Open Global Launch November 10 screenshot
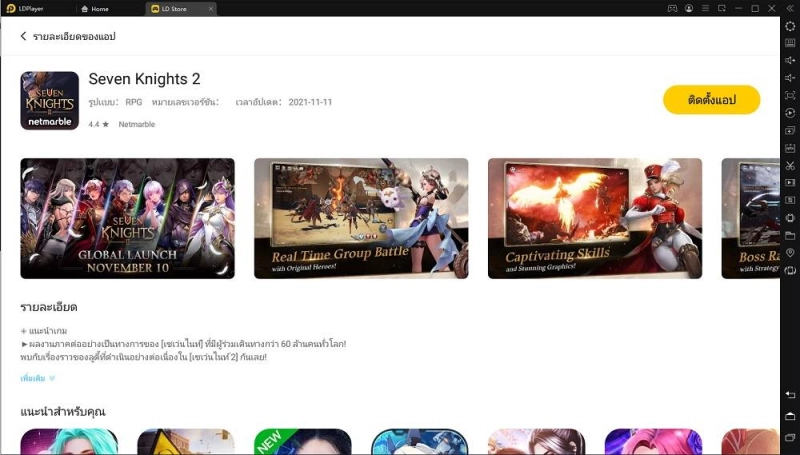The width and height of the screenshot is (800, 455). 128,218
